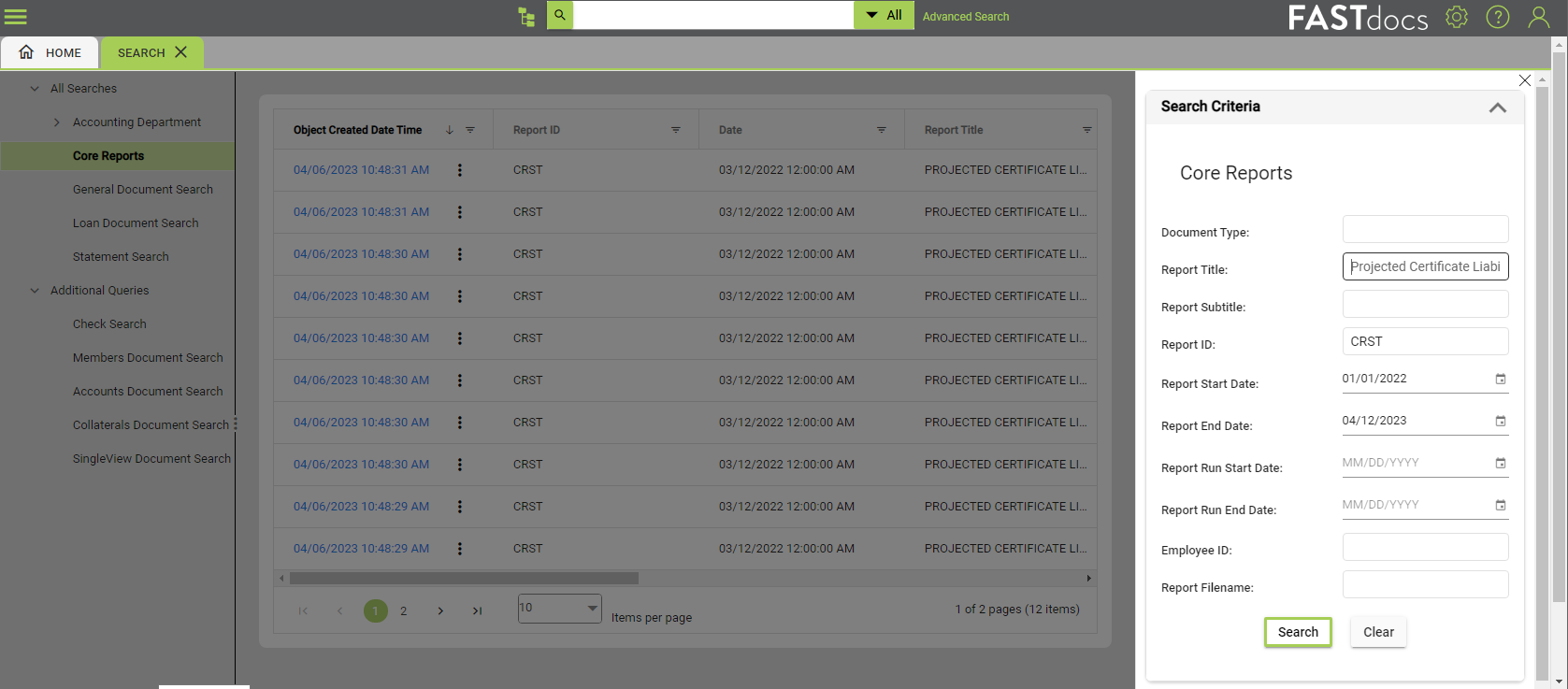Viewport: 1568px width, 689px height.
Task: Select General Document Search in sidebar
Action: [143, 190]
